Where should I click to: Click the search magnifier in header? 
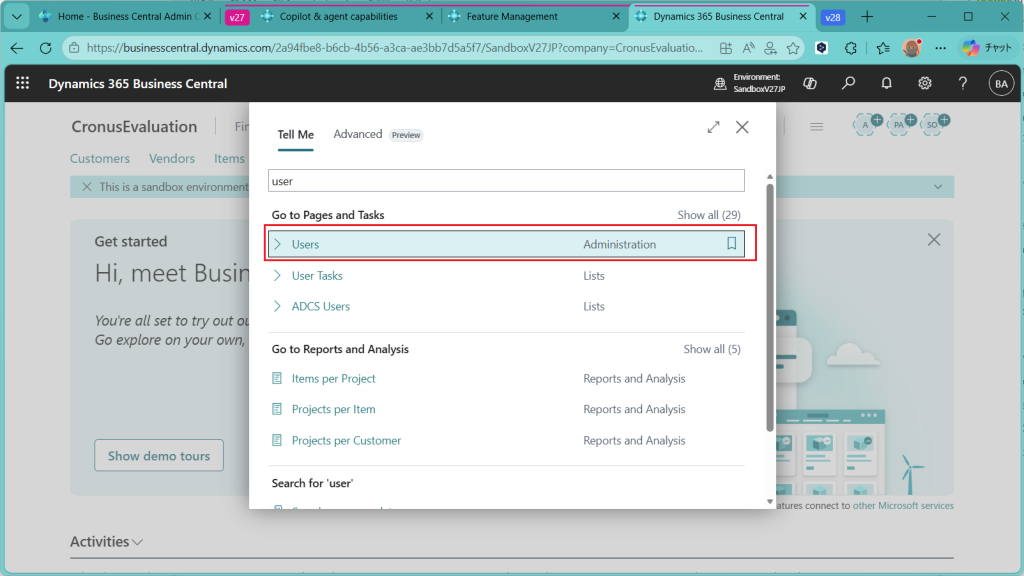tap(848, 84)
